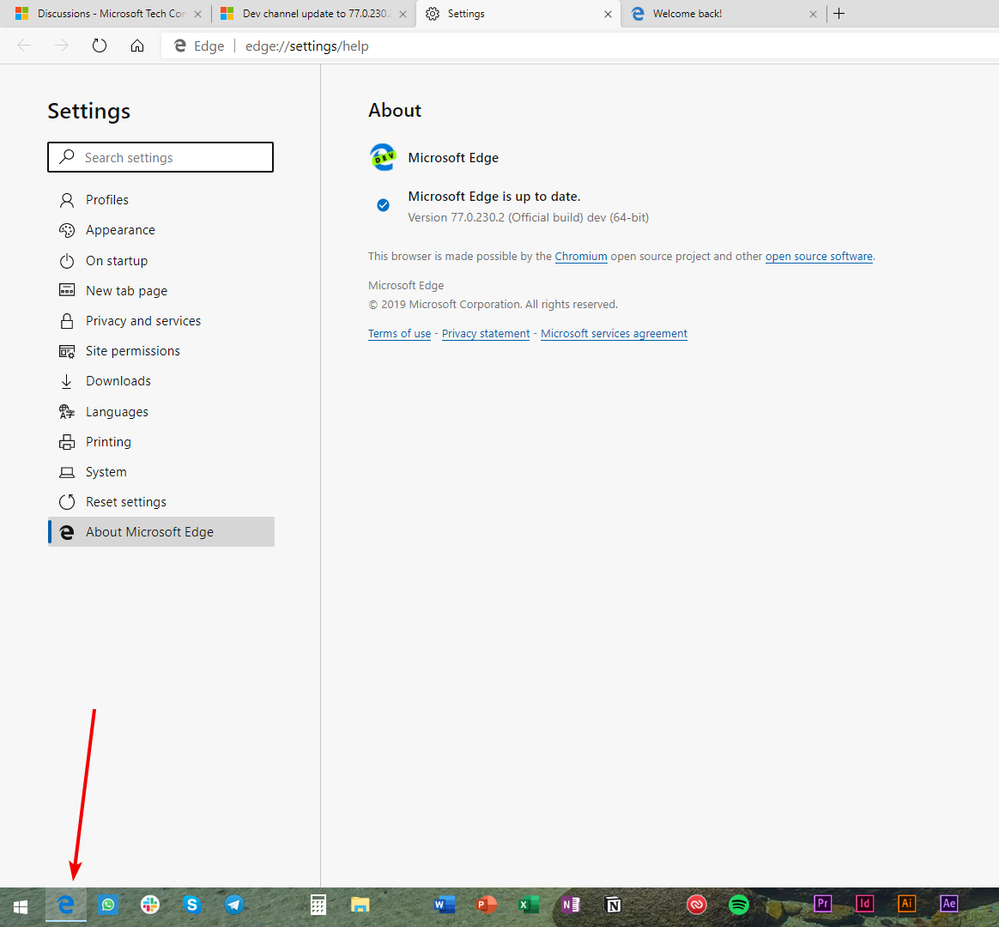This screenshot has height=927, width=999.
Task: Open File Explorer from the taskbar
Action: pyautogui.click(x=360, y=905)
